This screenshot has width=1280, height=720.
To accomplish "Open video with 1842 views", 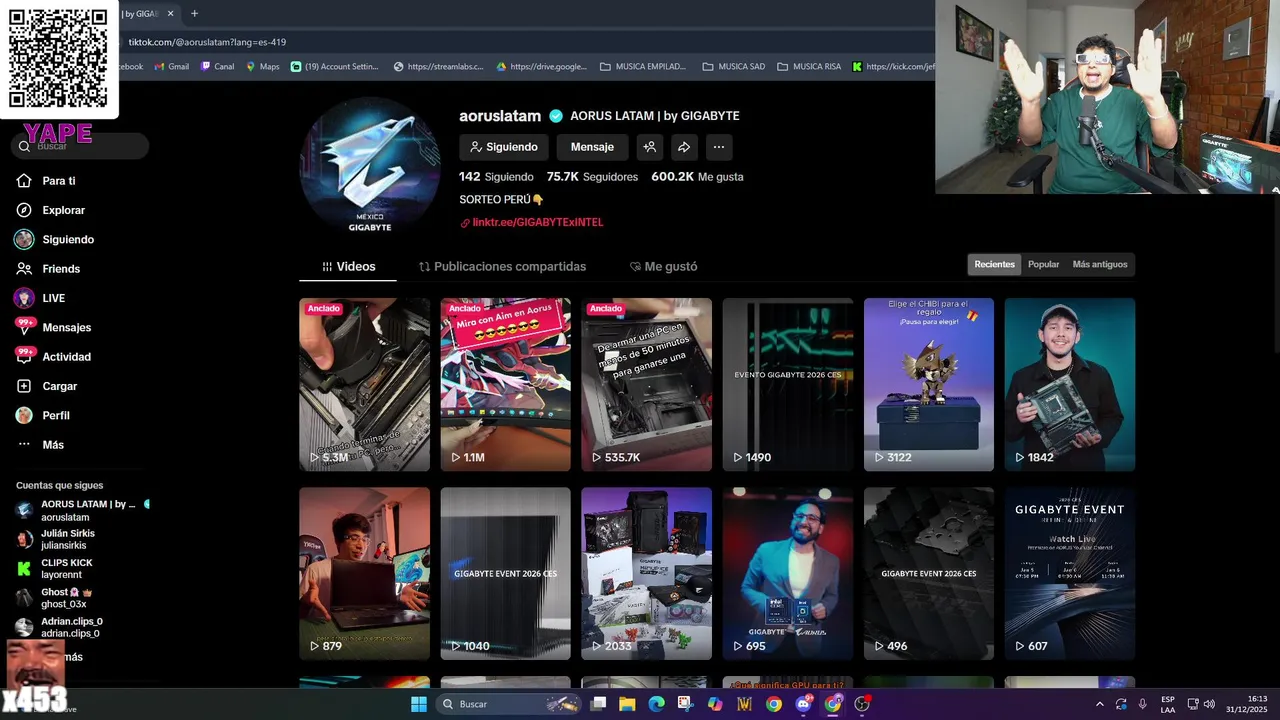I will tap(1070, 384).
